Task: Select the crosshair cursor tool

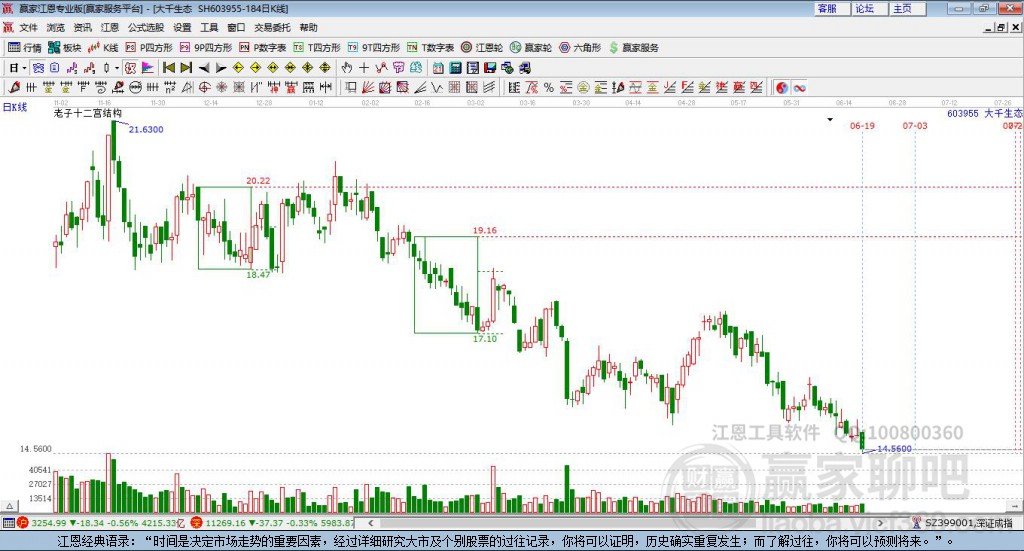Action: pos(364,68)
